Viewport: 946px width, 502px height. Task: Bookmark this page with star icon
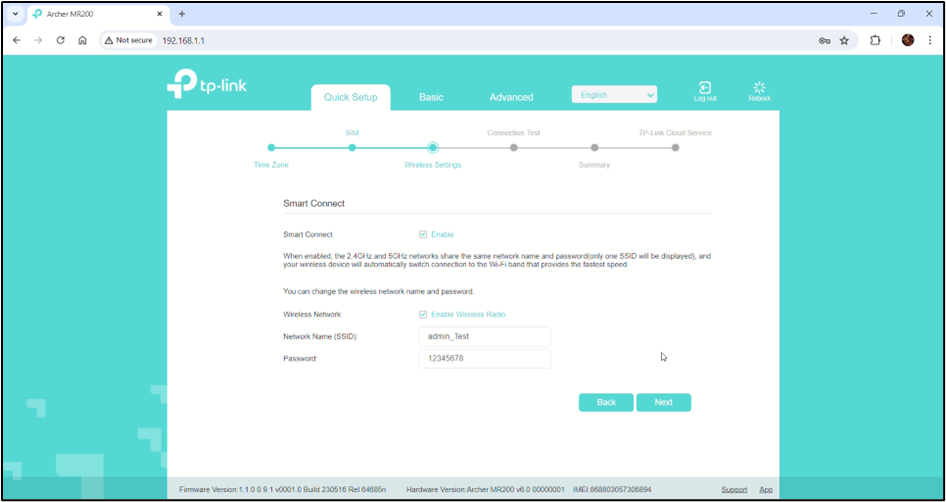pyautogui.click(x=844, y=40)
